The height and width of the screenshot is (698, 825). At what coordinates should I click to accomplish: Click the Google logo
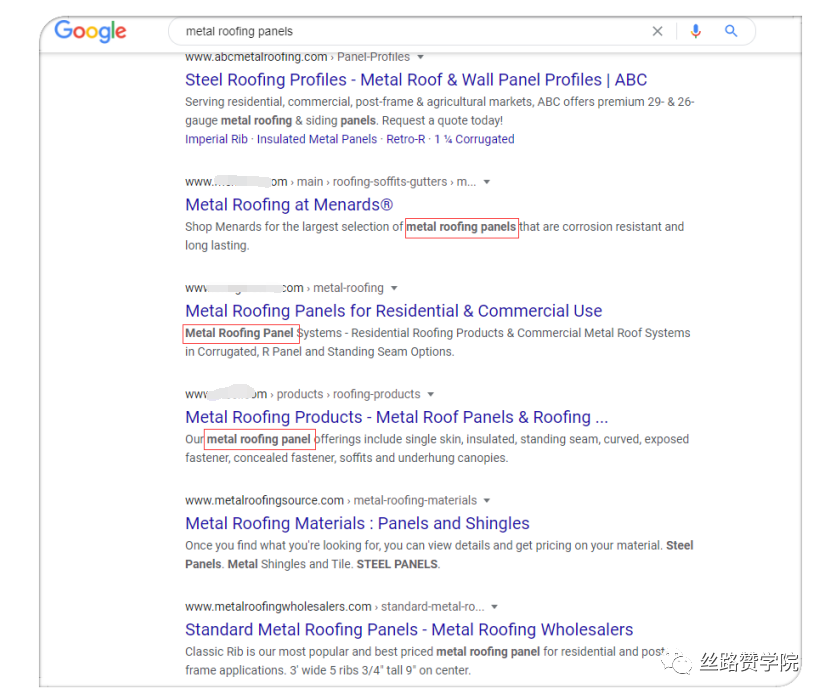pyautogui.click(x=90, y=31)
